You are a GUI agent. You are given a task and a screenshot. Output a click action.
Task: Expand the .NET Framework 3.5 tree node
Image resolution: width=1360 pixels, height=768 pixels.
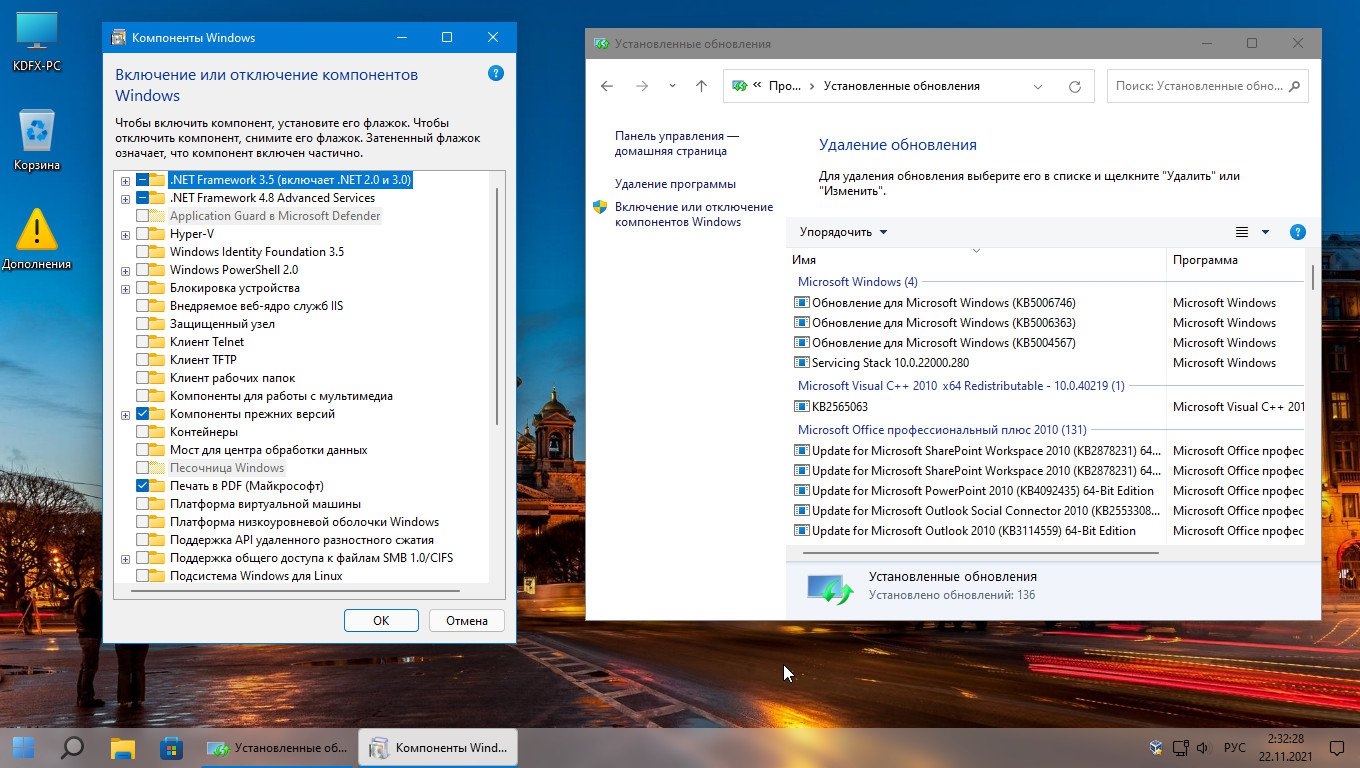(x=125, y=181)
